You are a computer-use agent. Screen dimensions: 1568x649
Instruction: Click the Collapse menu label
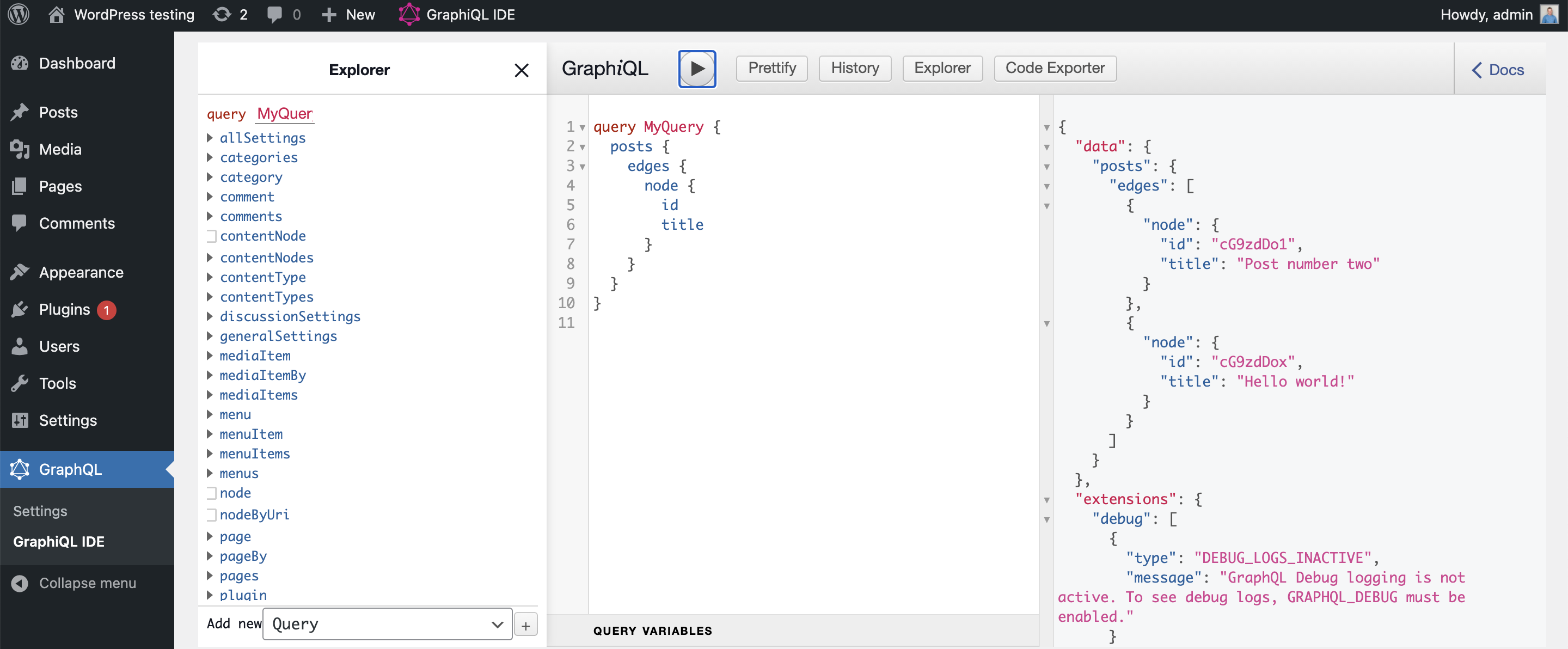pyautogui.click(x=88, y=583)
